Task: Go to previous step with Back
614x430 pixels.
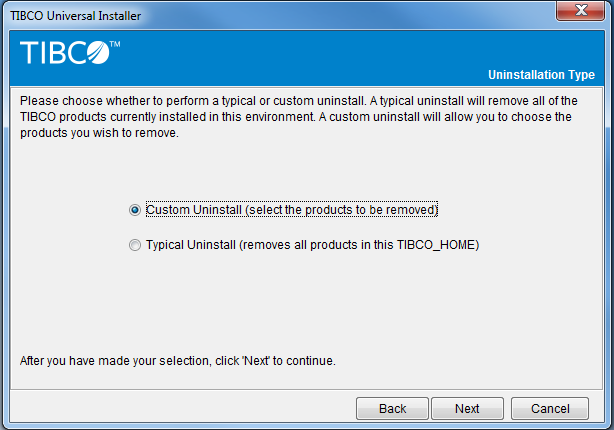Action: pyautogui.click(x=392, y=408)
